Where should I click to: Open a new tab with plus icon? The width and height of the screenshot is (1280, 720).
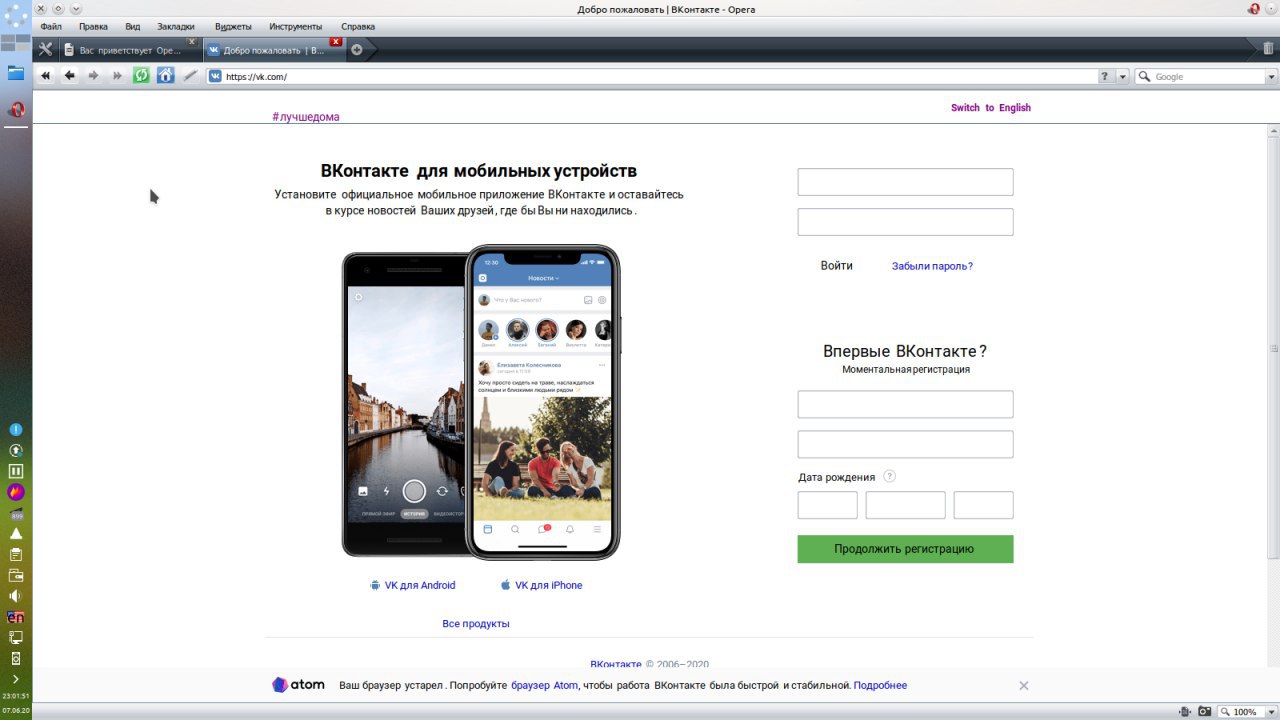tap(357, 50)
